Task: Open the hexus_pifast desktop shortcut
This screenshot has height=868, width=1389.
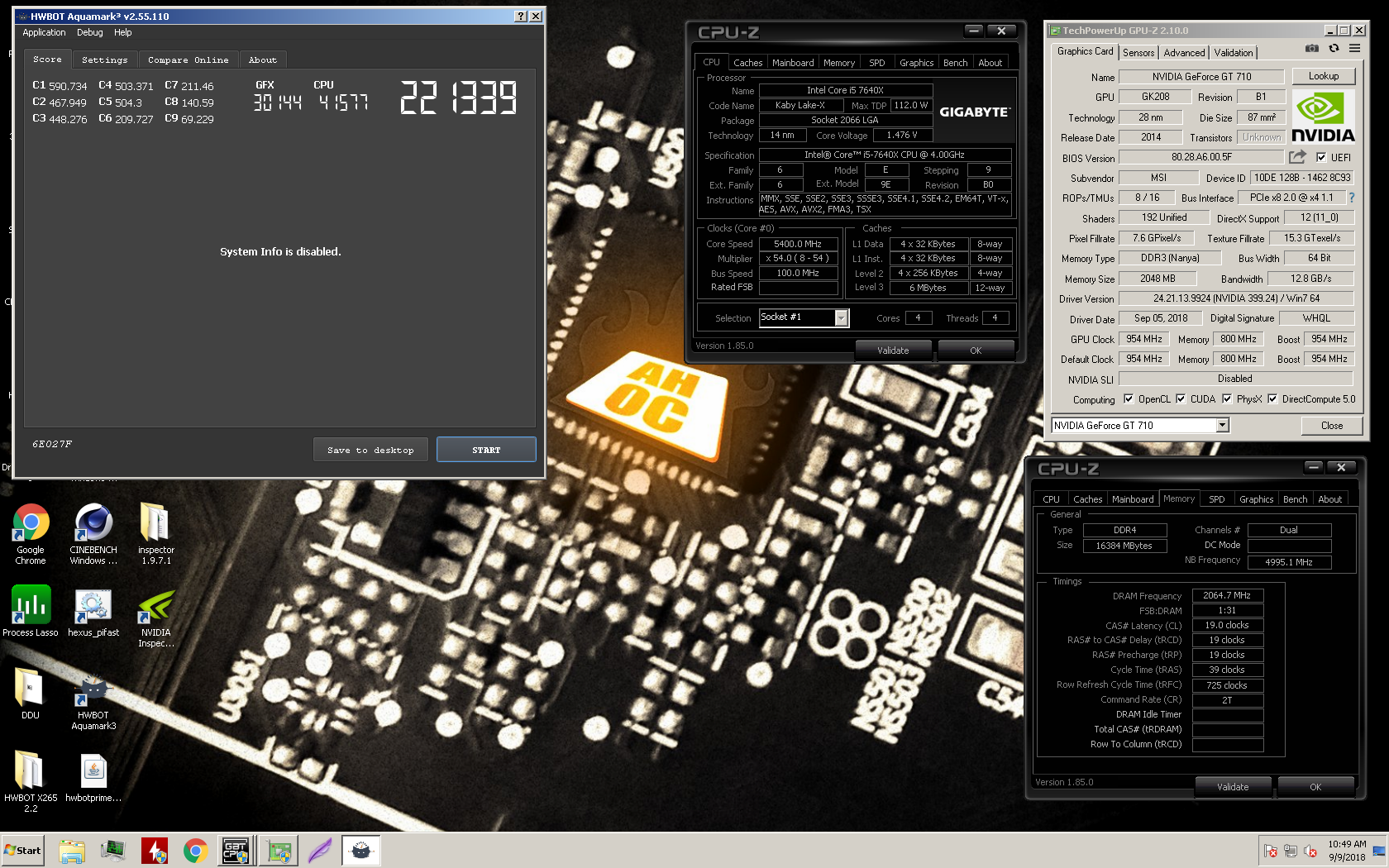Action: pyautogui.click(x=93, y=612)
